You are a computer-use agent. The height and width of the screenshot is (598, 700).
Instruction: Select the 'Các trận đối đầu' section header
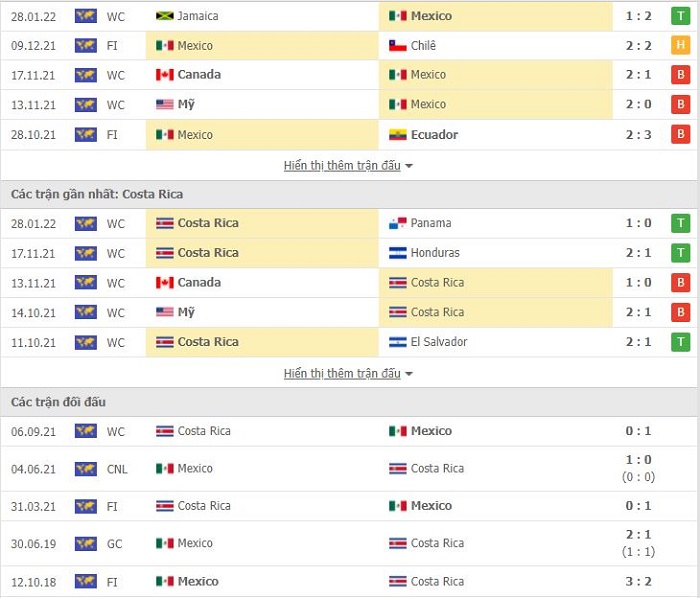(58, 402)
